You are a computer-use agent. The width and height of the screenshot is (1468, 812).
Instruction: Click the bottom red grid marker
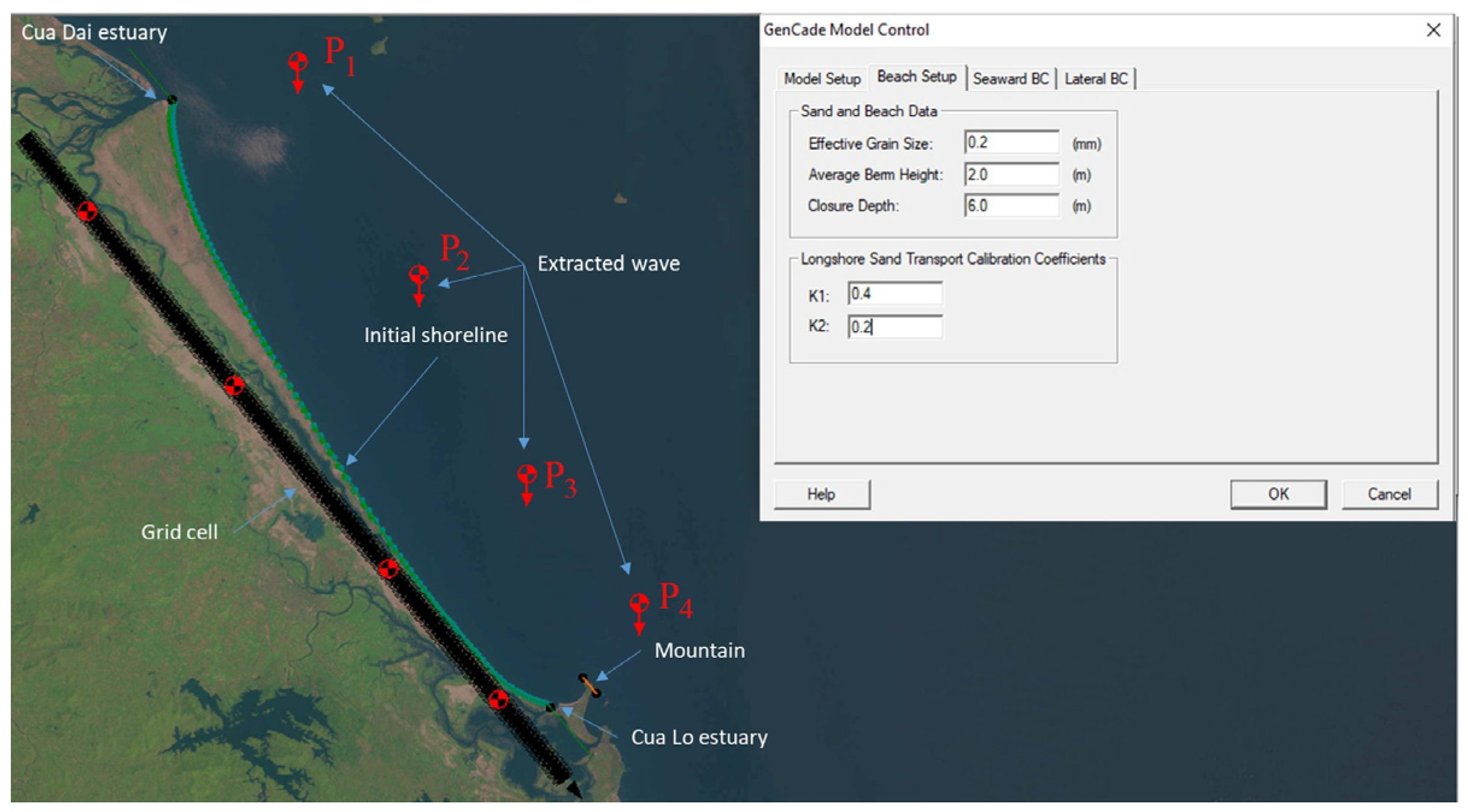[499, 699]
